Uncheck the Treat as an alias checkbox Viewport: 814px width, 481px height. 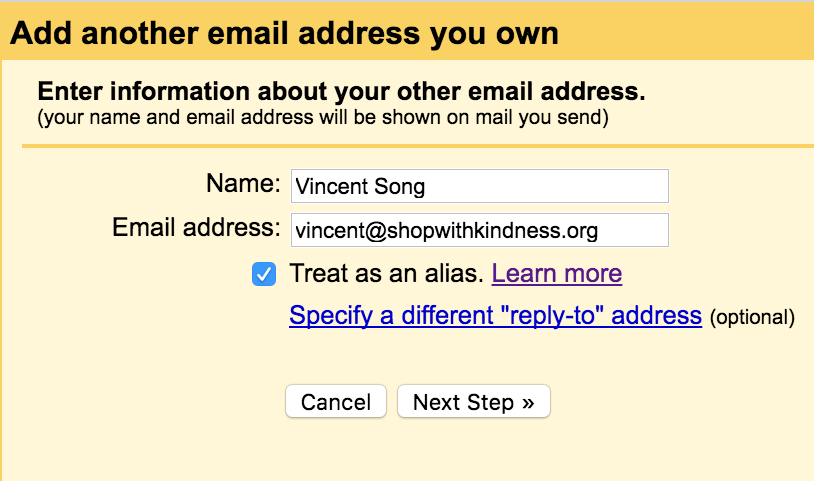point(264,274)
